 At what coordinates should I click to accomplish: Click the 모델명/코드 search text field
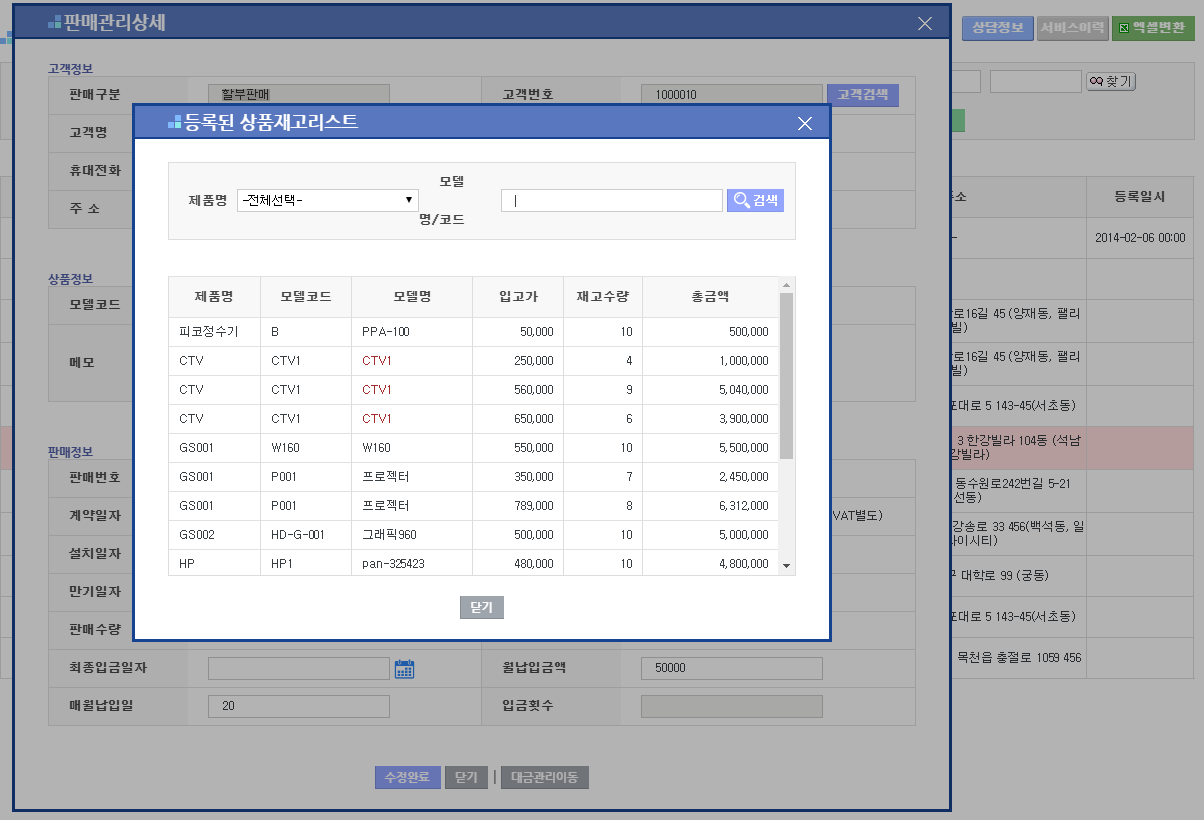point(611,201)
